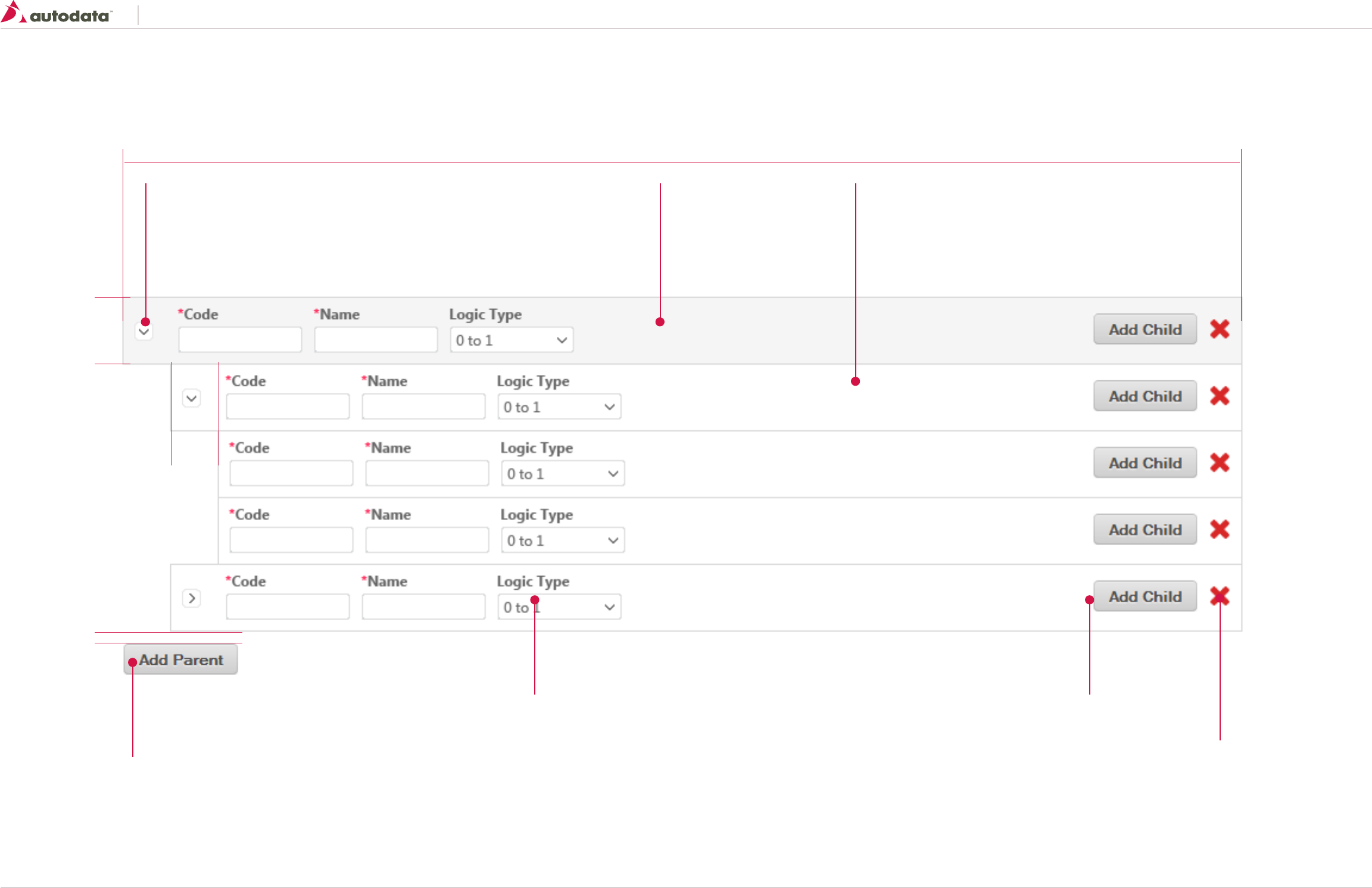The image size is (1372, 888).
Task: Delete the bottom collapsed row with red X
Action: 1220,596
